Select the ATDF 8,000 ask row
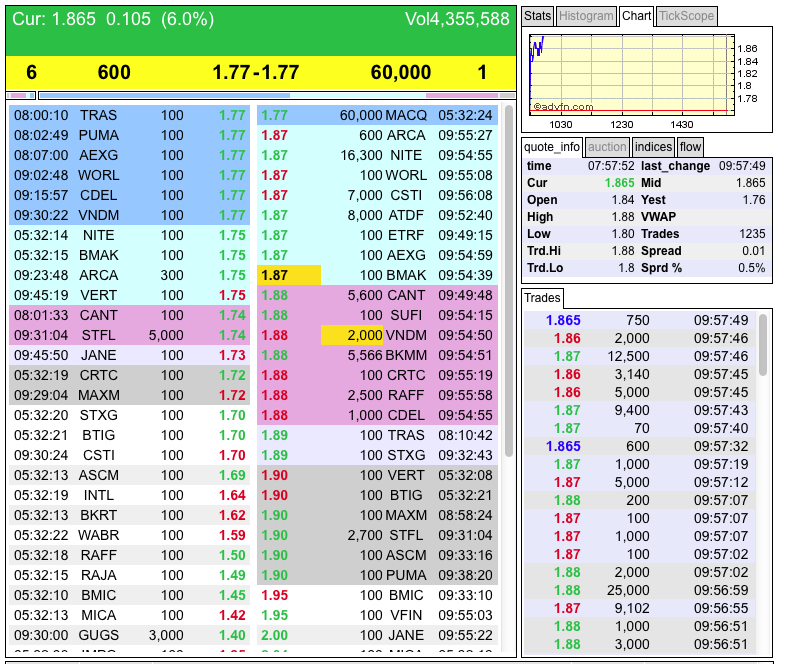This screenshot has height=664, width=786. click(377, 215)
